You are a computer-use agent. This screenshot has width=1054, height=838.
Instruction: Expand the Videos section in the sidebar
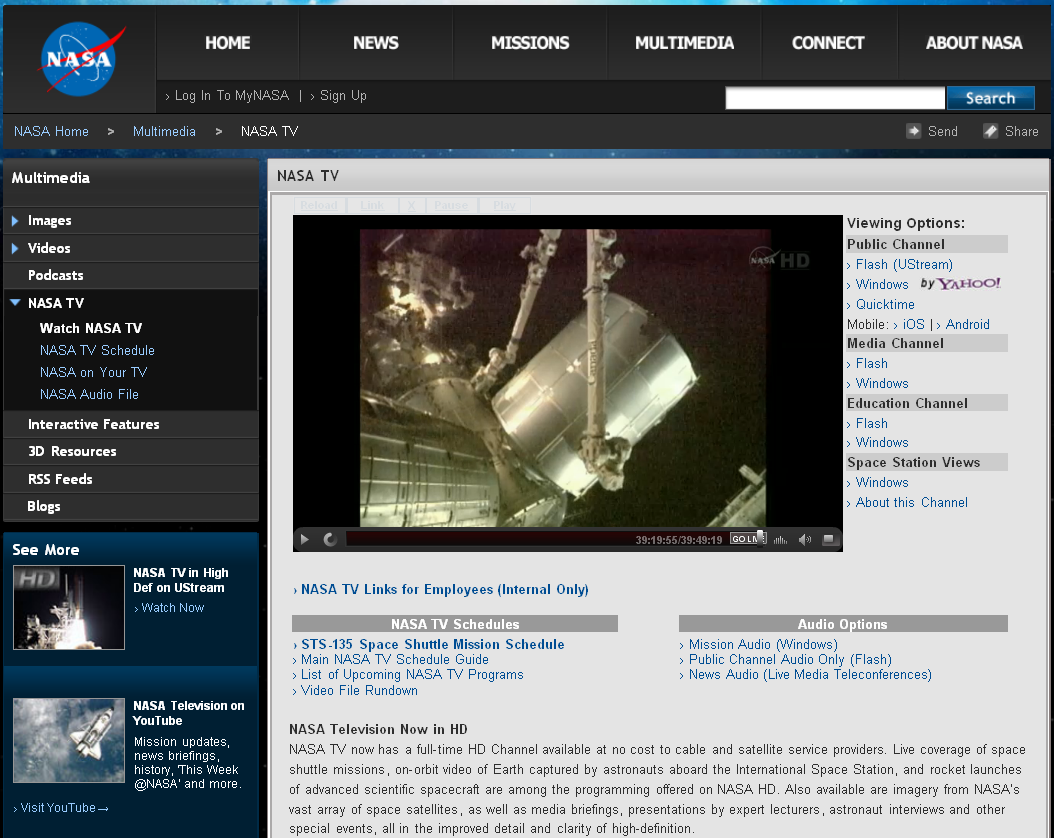pos(16,248)
